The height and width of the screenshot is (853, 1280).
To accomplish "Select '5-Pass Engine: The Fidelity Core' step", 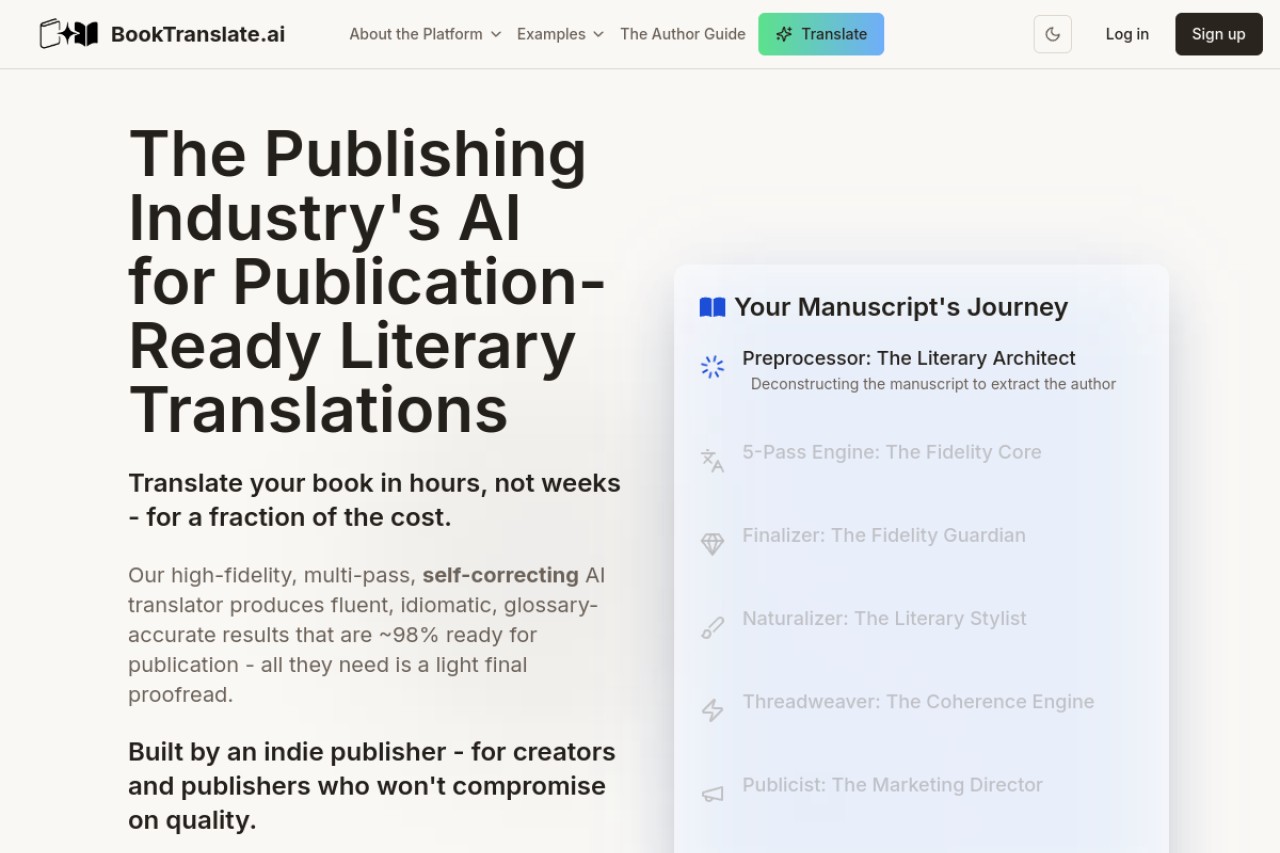I will coord(892,452).
